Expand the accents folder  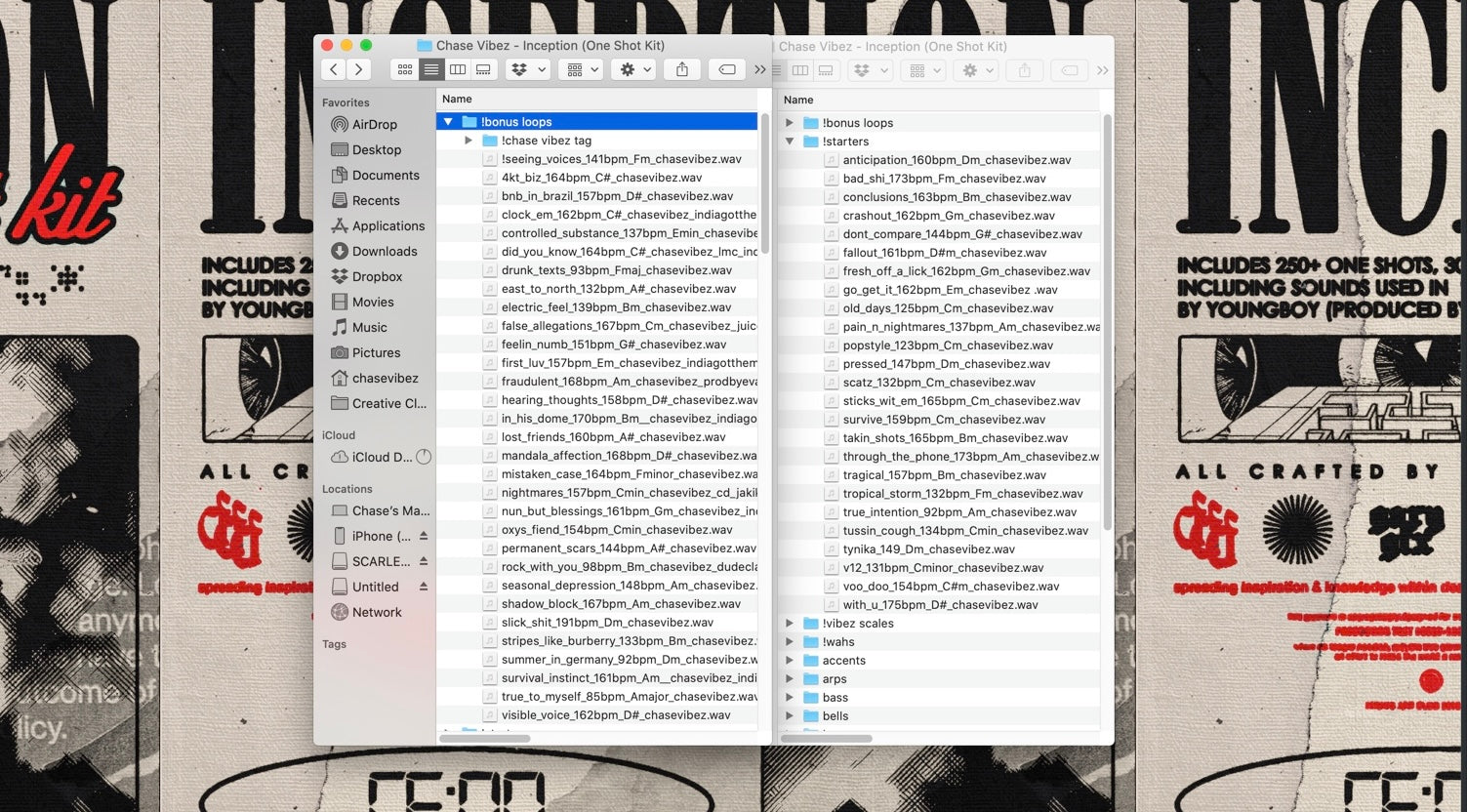point(790,661)
